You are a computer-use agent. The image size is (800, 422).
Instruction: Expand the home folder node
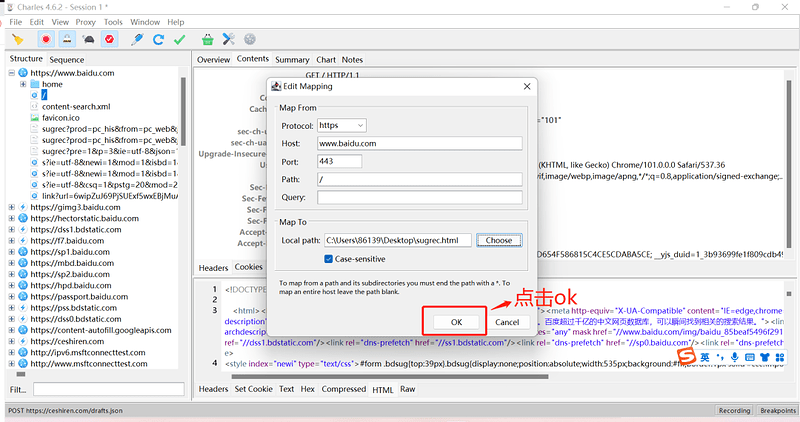click(x=23, y=84)
